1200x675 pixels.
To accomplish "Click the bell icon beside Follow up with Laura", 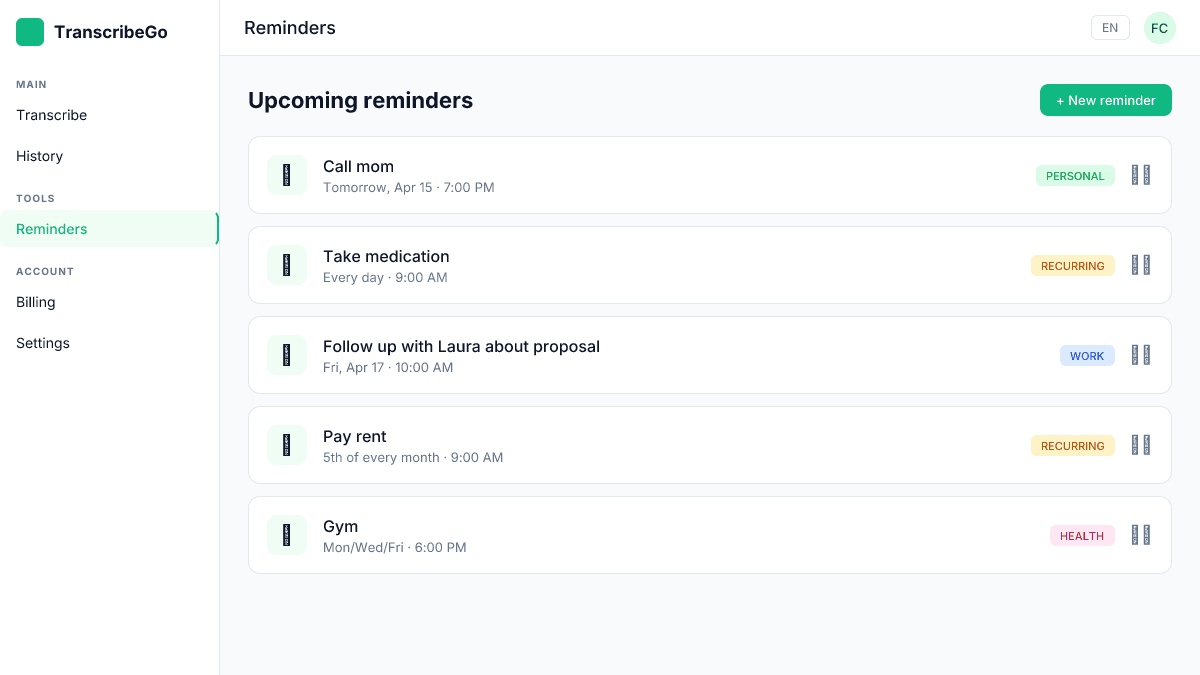I will pos(287,355).
